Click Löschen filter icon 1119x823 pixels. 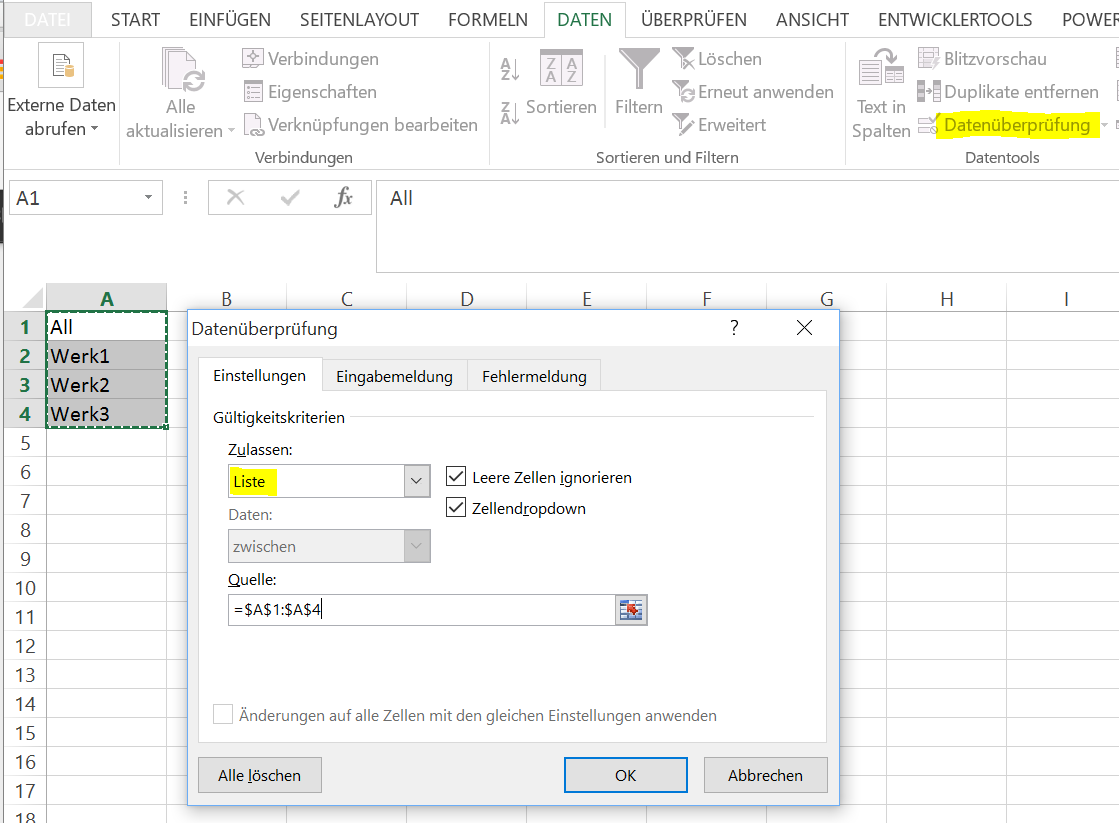coord(683,59)
